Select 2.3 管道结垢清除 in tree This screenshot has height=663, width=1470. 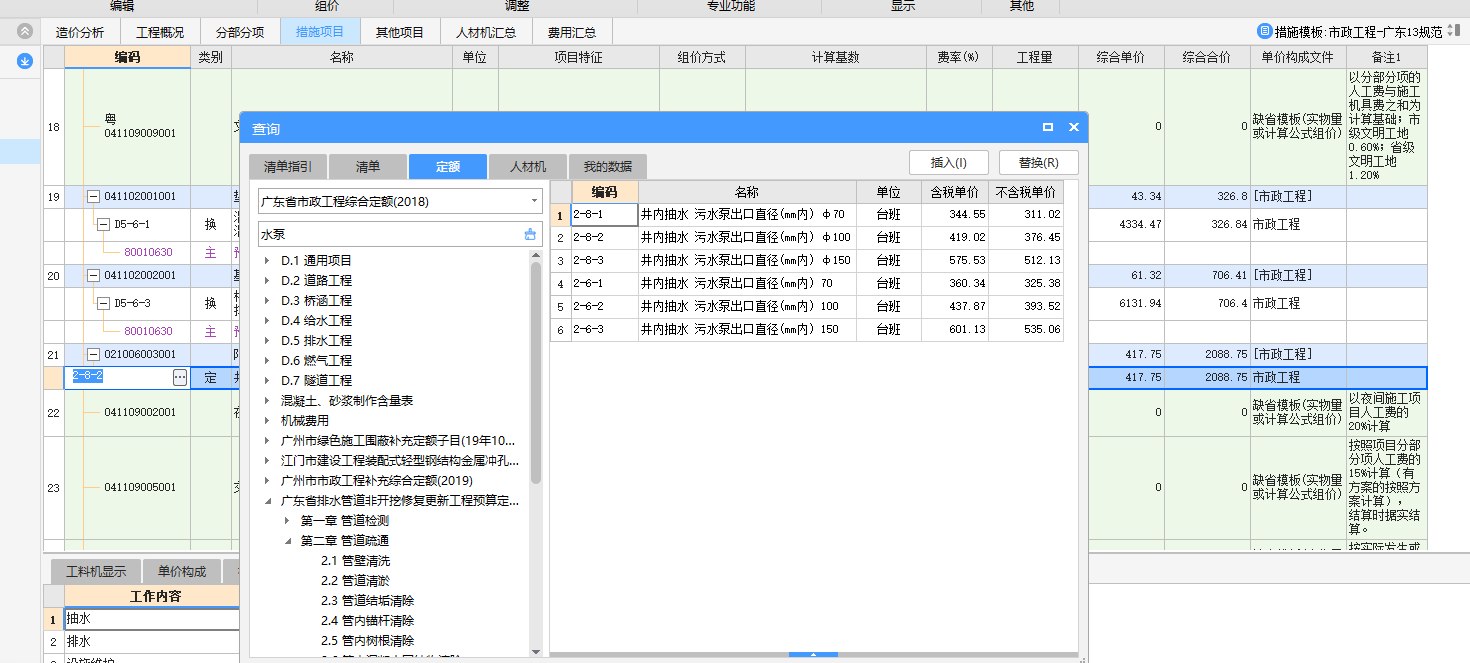click(x=367, y=600)
